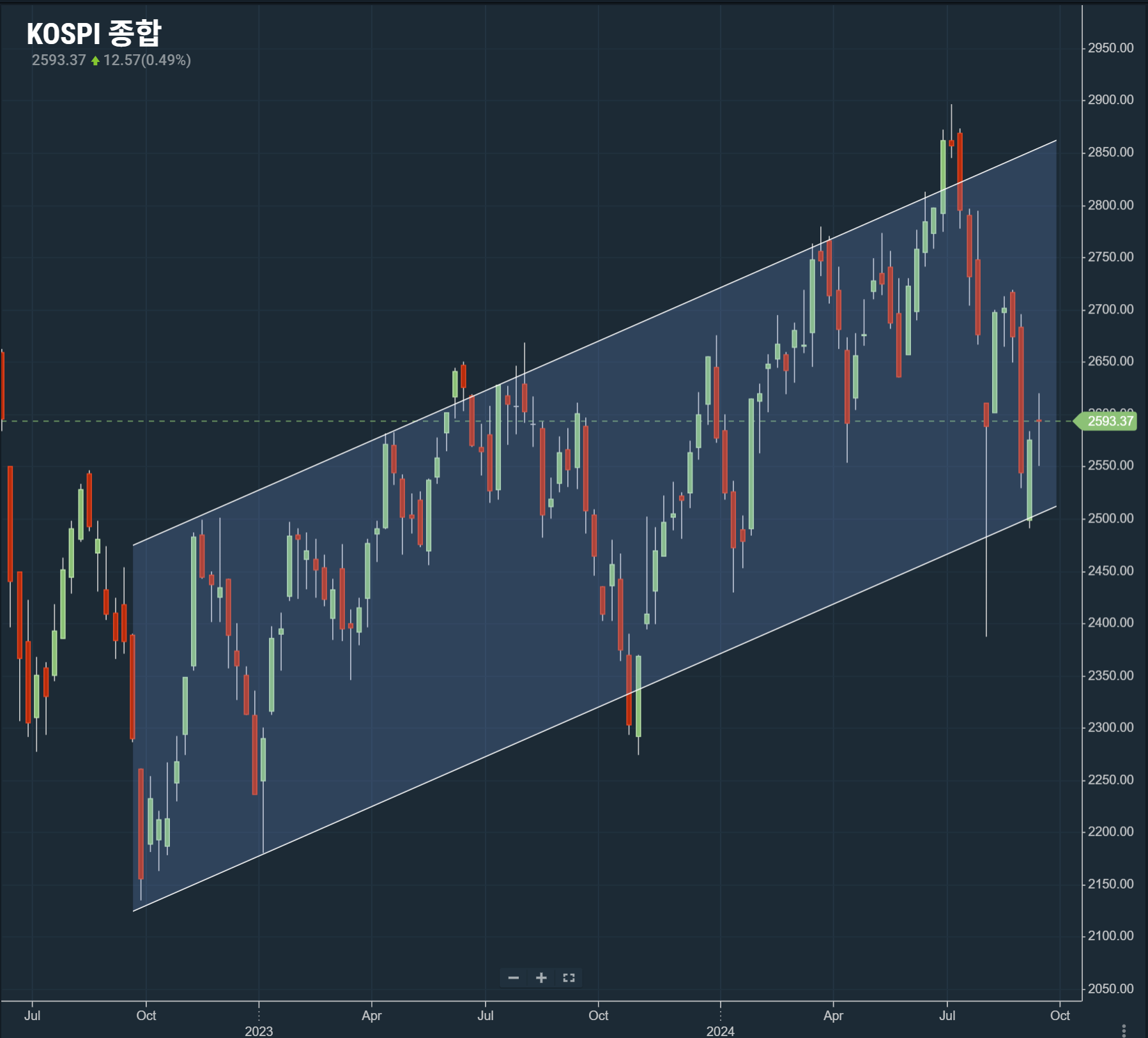Image resolution: width=1148 pixels, height=1038 pixels.
Task: Click the Apr label before 2024 Jul
Action: [833, 1016]
